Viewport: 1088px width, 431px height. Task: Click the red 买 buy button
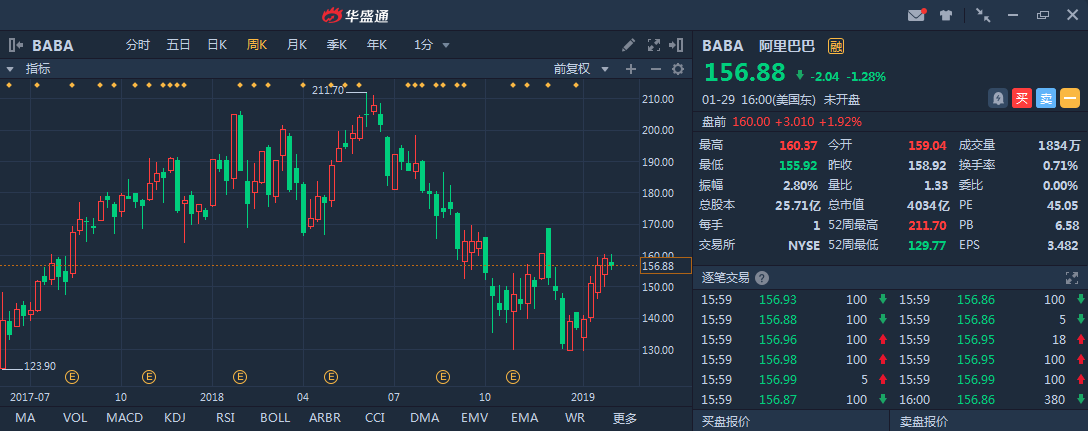(x=1021, y=99)
